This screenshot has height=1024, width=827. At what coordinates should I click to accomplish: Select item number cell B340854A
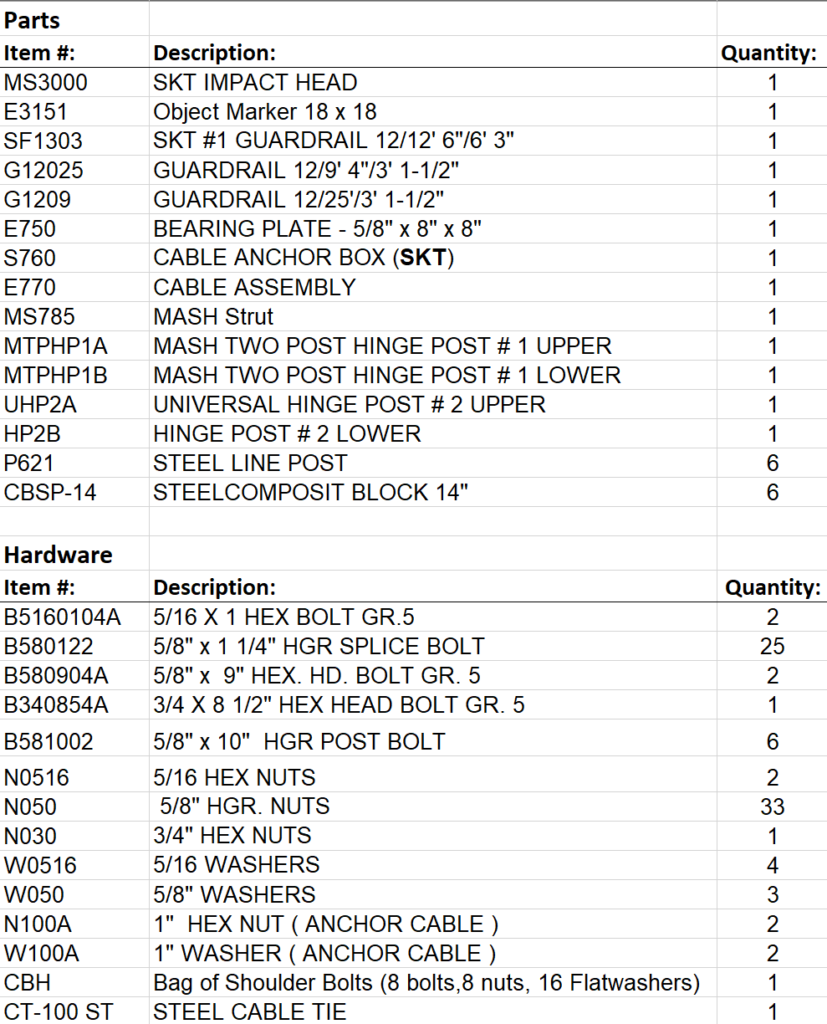click(x=56, y=705)
